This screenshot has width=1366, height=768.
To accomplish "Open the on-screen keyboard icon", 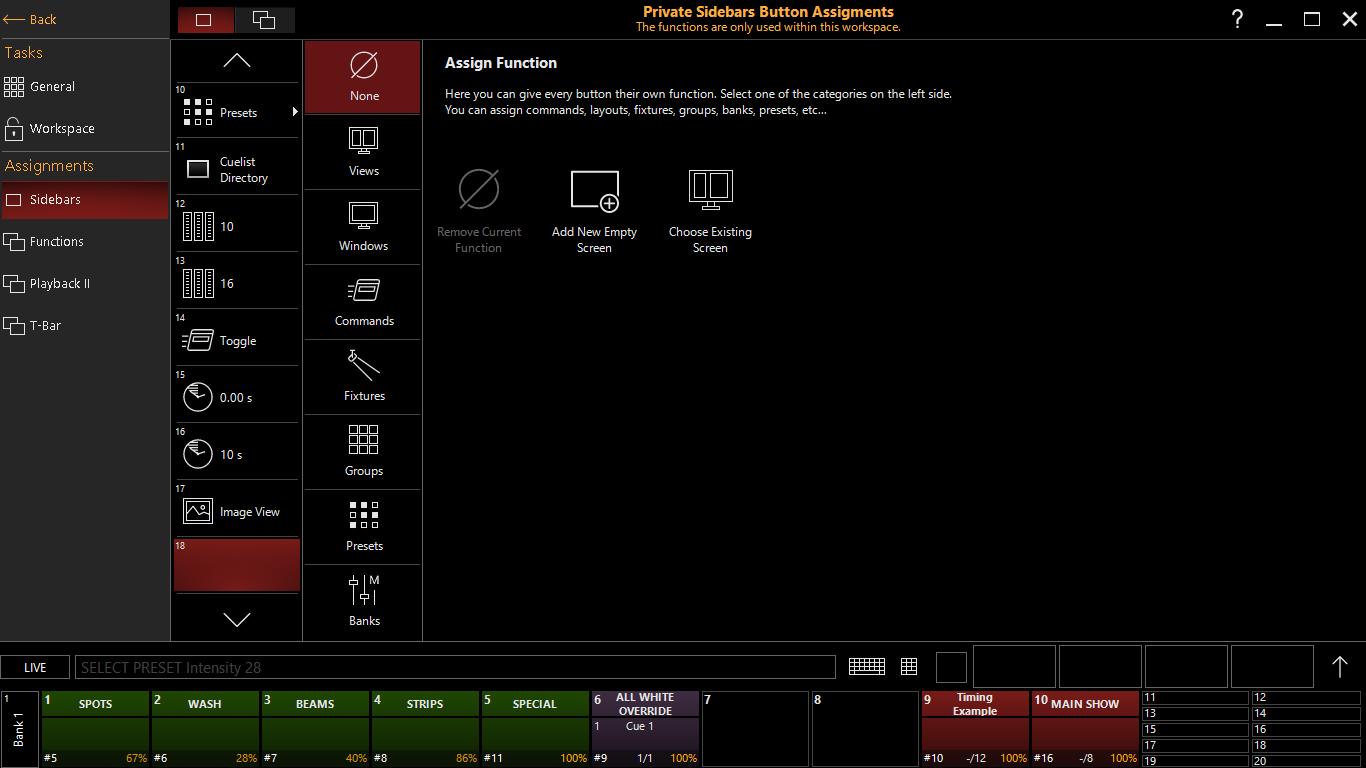I will [x=867, y=667].
